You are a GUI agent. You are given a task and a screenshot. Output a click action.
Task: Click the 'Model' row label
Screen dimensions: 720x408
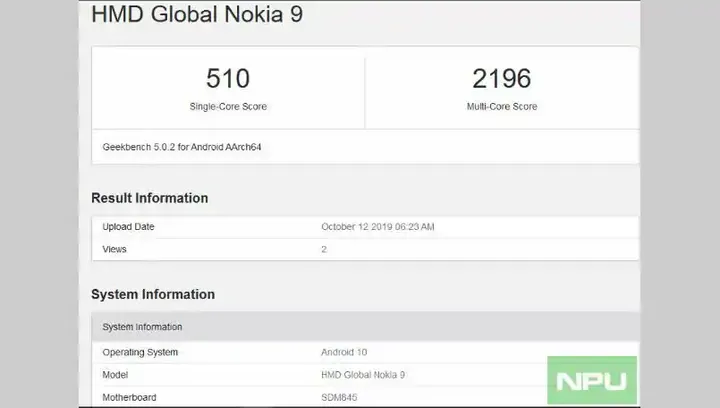click(x=115, y=375)
